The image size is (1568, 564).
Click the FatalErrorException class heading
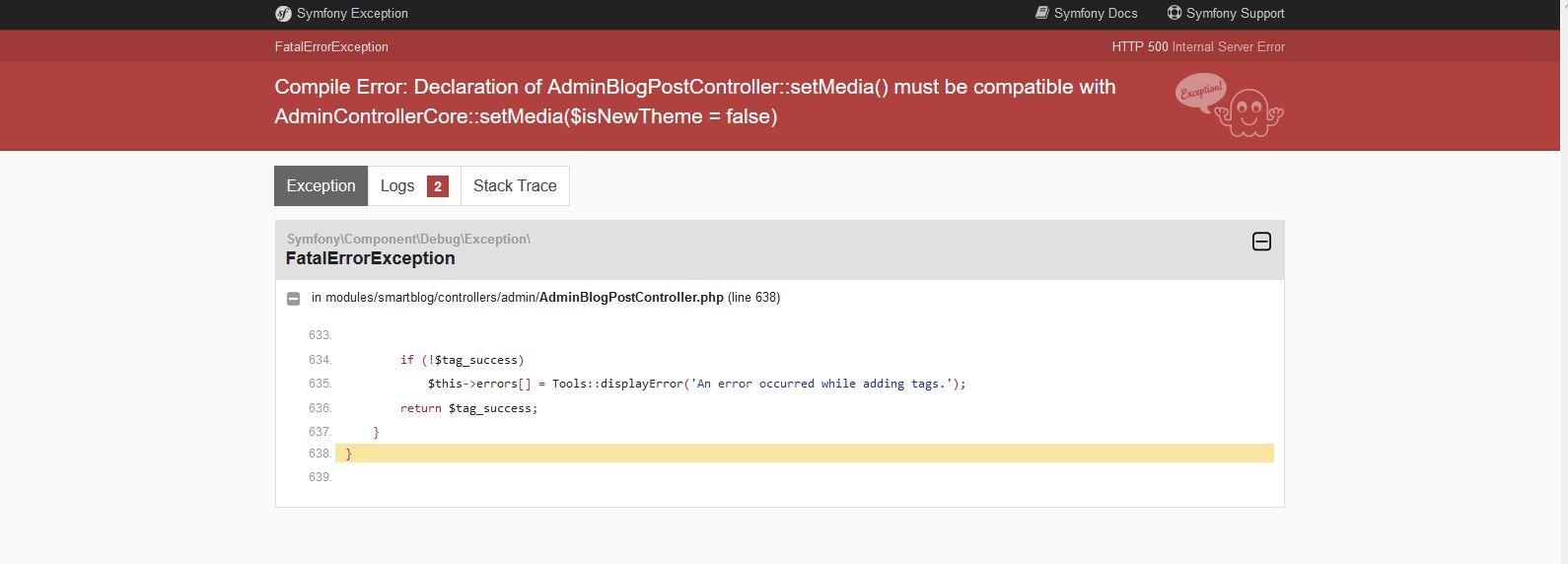point(370,258)
